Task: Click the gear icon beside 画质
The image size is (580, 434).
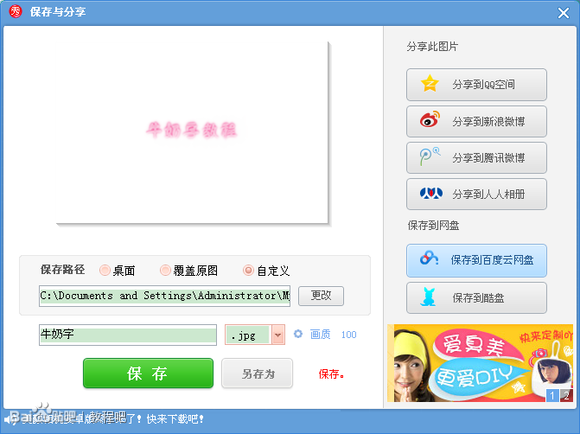Action: click(x=298, y=334)
